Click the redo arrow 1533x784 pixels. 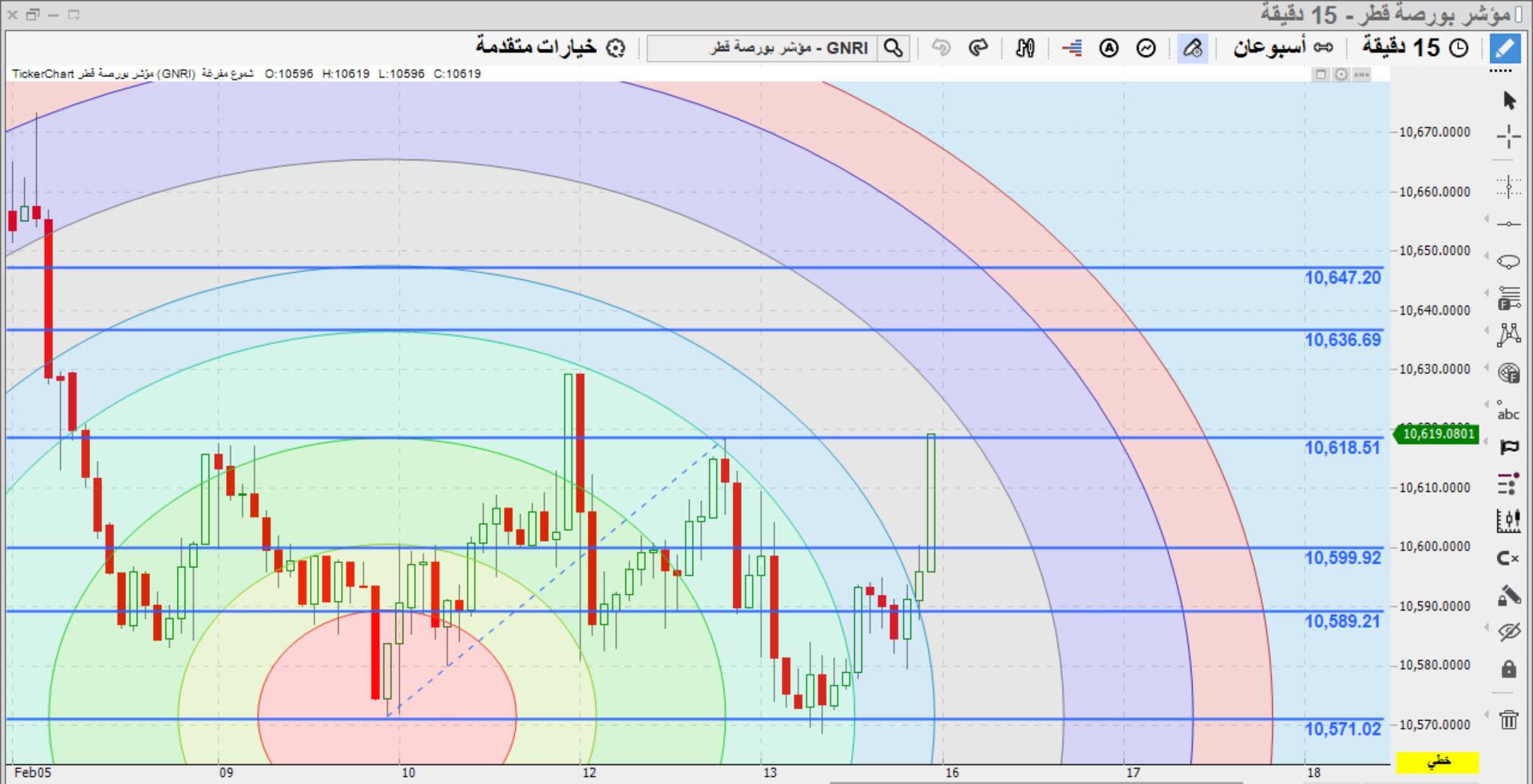[x=978, y=48]
